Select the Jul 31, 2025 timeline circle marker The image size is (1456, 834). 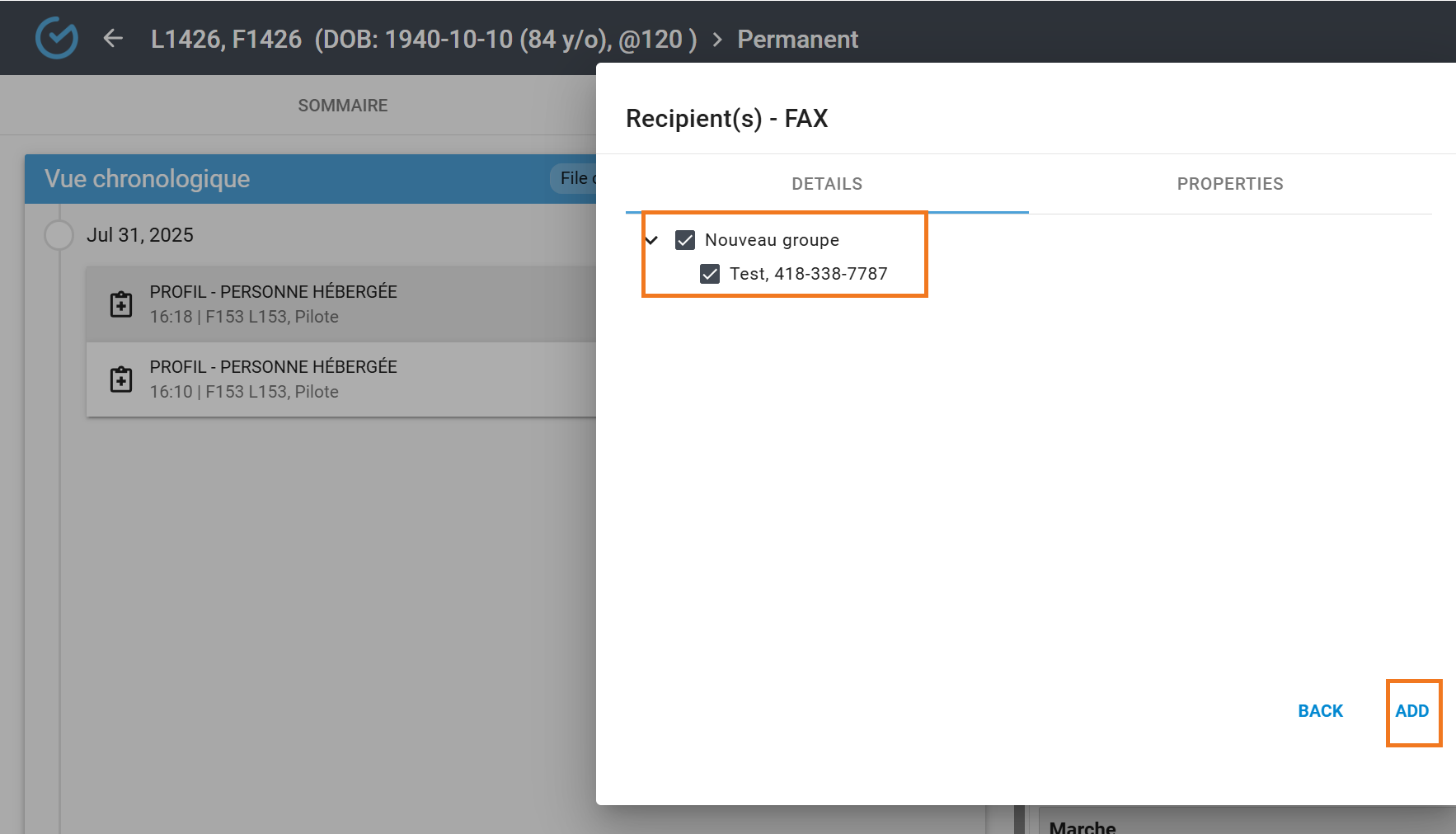[x=59, y=235]
